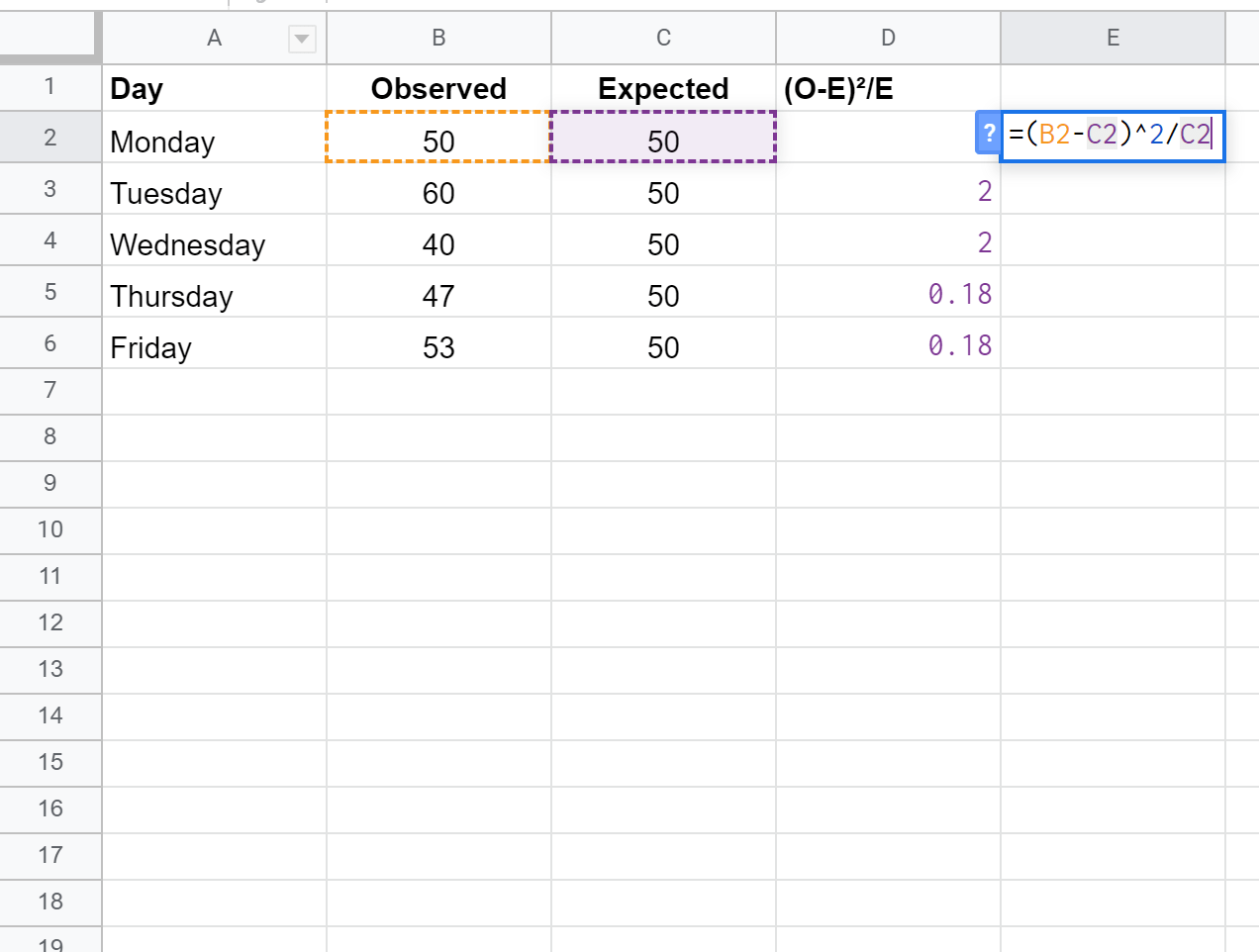
Task: Select row 7 header
Action: tap(49, 391)
